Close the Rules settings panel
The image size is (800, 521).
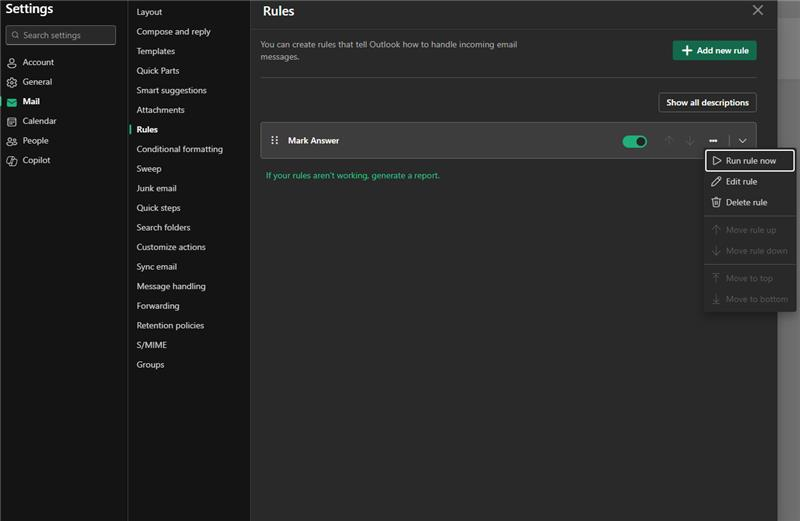[758, 10]
